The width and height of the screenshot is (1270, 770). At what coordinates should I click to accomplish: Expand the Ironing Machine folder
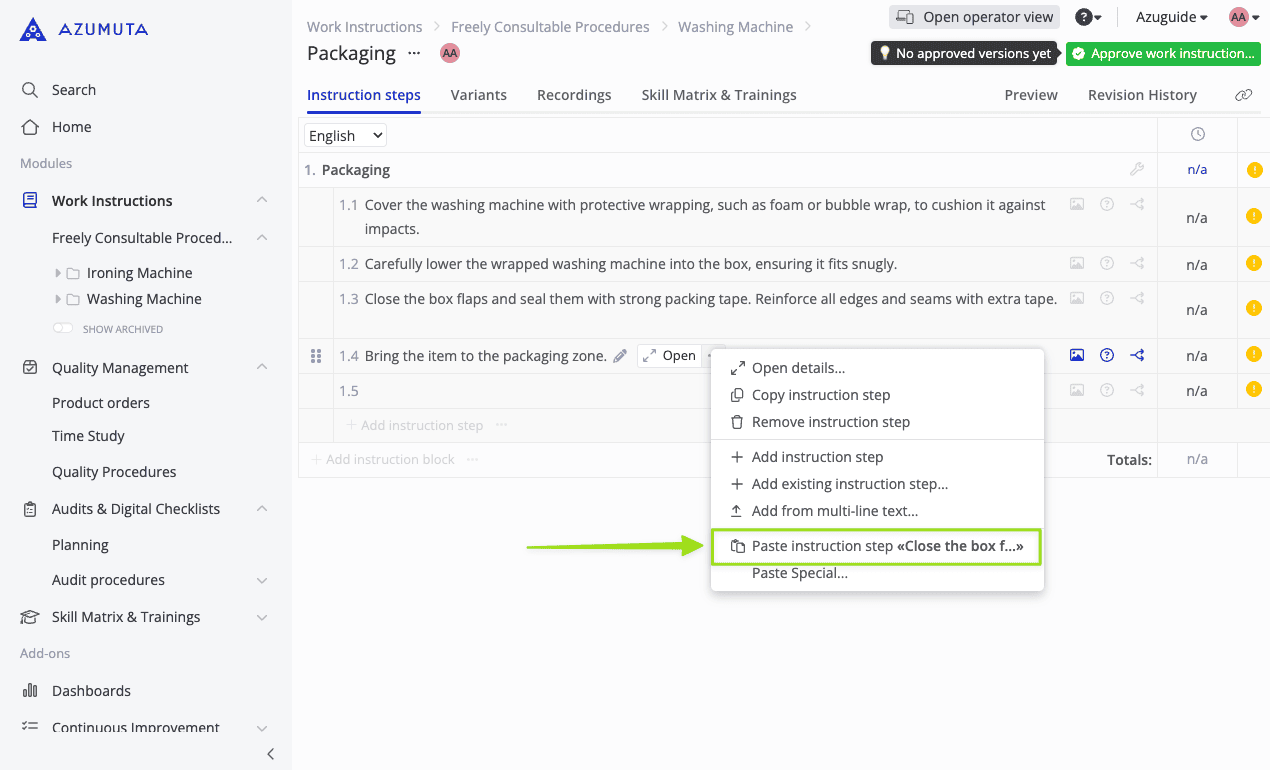click(x=58, y=273)
